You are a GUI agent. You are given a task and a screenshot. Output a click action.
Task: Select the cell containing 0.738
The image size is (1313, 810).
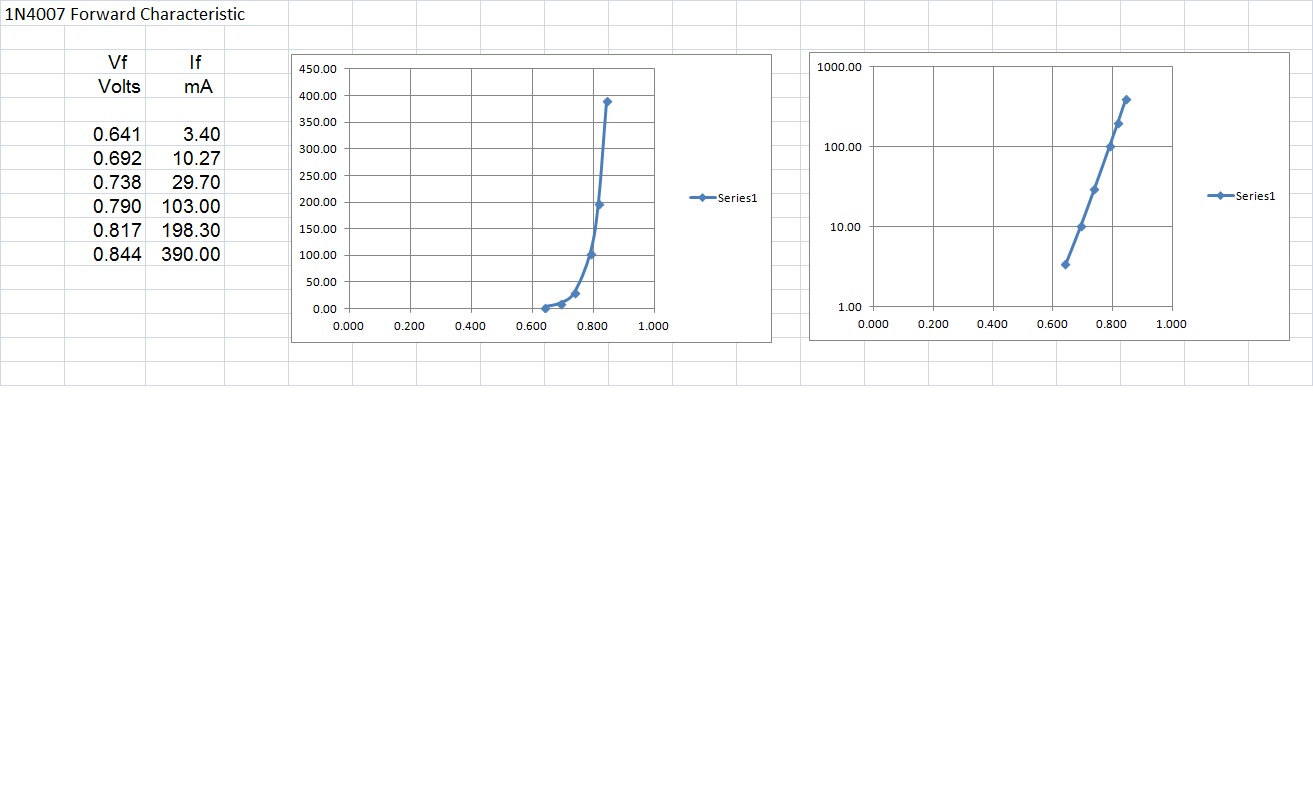click(x=117, y=182)
